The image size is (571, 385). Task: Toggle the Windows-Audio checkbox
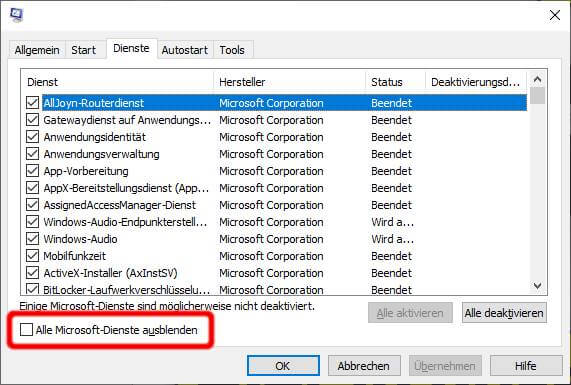point(32,239)
